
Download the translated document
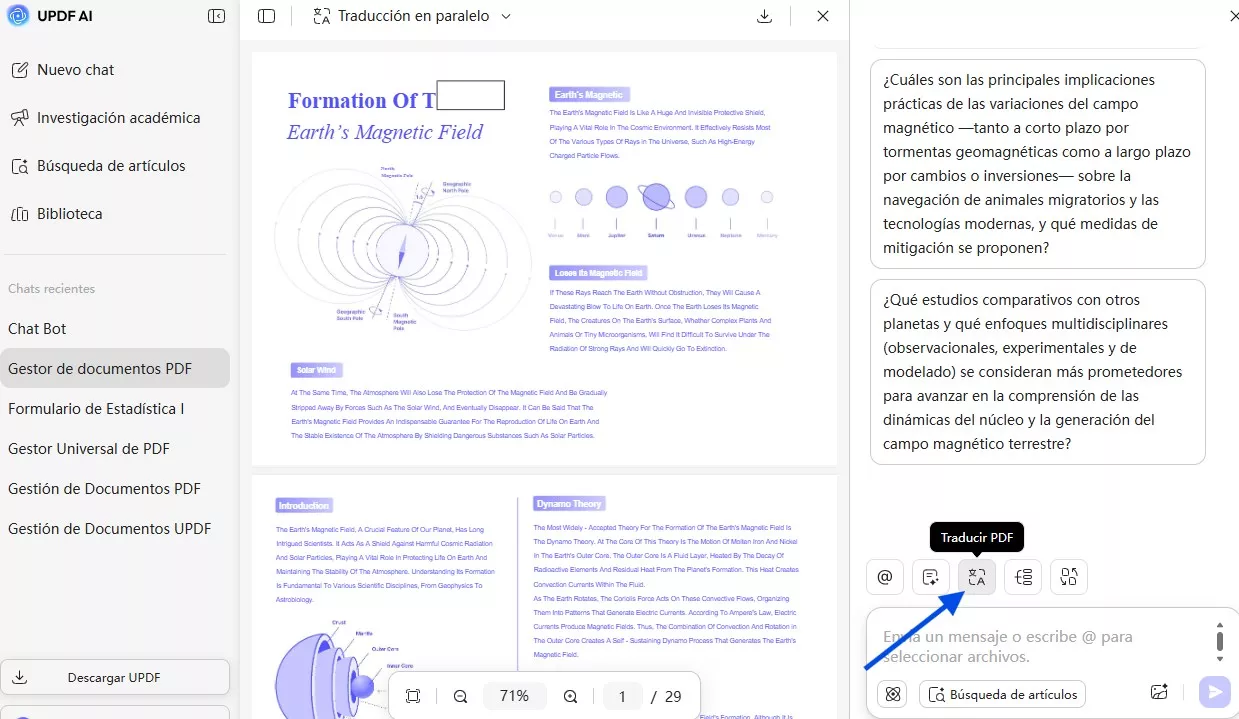click(x=765, y=16)
